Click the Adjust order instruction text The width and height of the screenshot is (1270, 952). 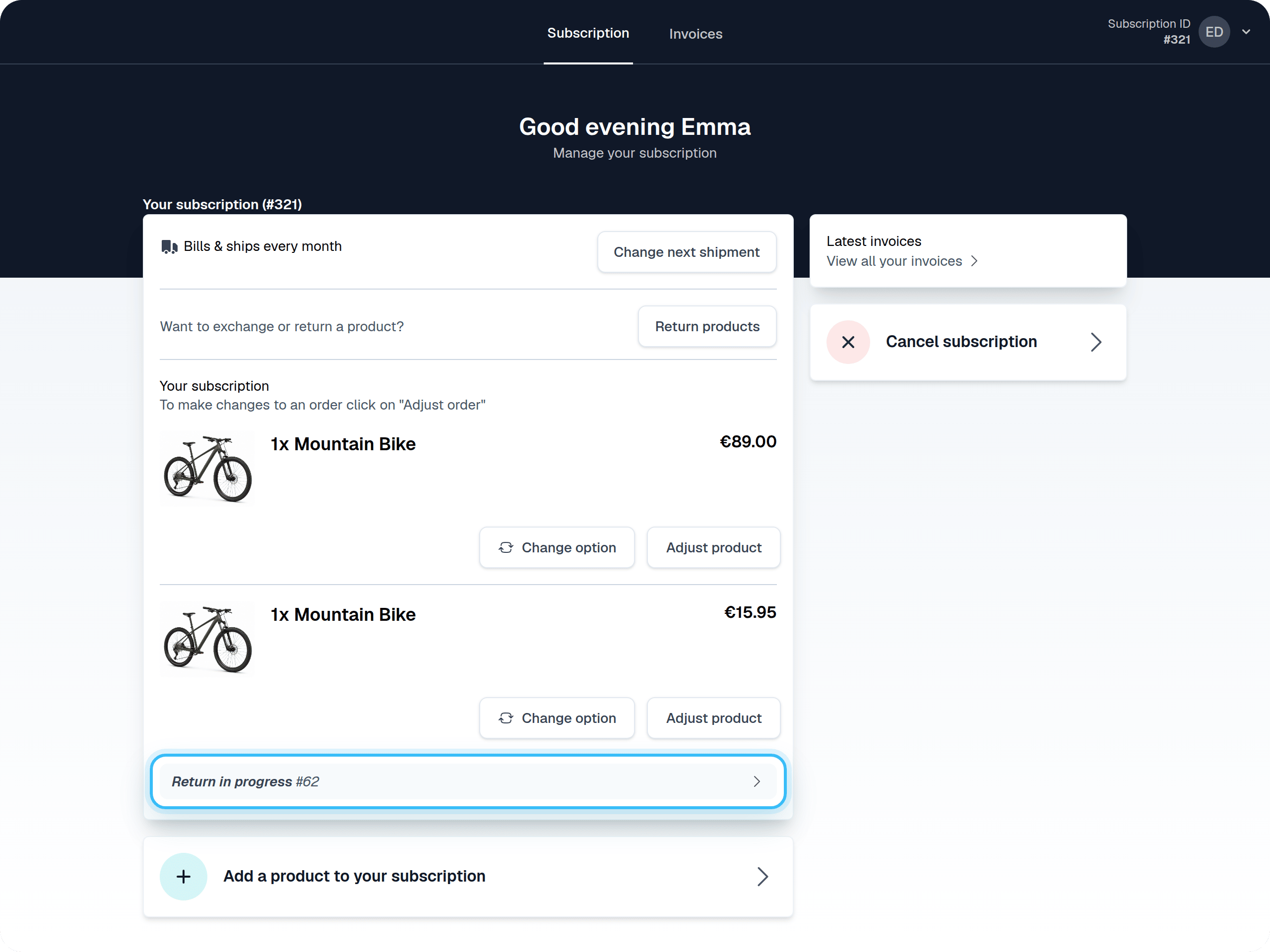coord(322,405)
